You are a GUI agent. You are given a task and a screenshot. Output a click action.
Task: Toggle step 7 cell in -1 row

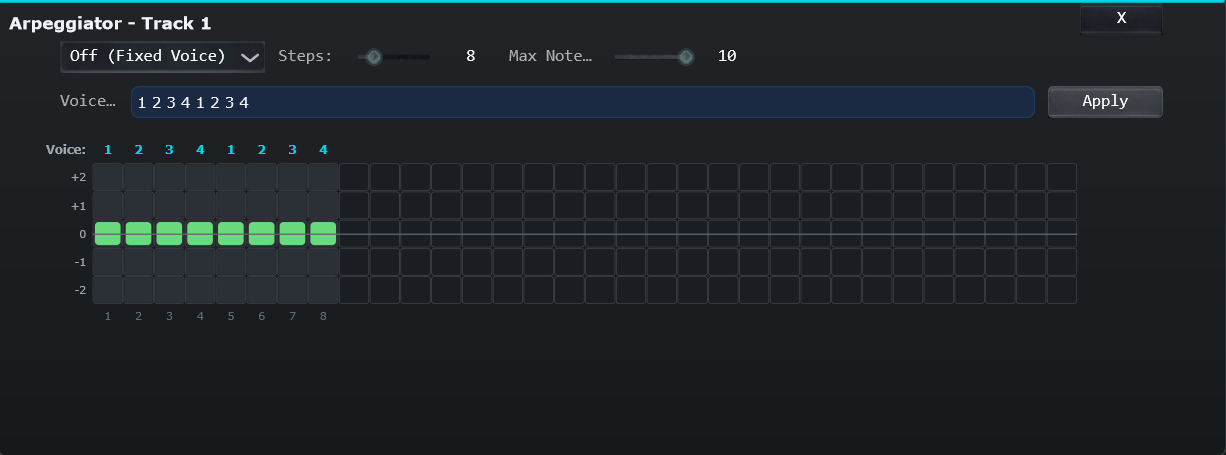coord(293,261)
